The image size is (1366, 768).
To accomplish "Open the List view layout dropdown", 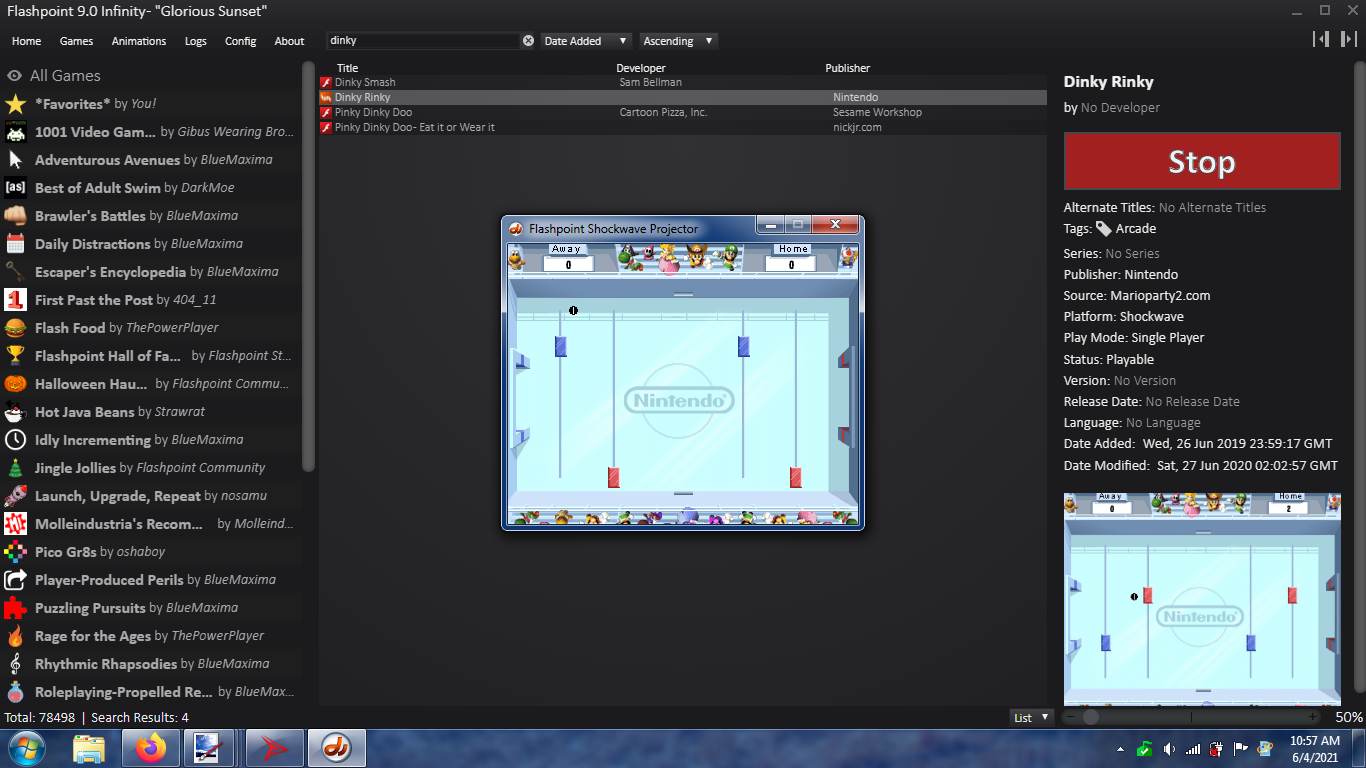I will (1032, 717).
